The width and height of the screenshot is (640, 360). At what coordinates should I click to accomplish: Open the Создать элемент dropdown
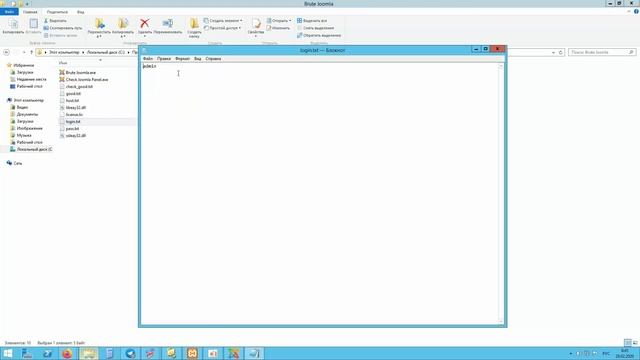click(x=223, y=20)
